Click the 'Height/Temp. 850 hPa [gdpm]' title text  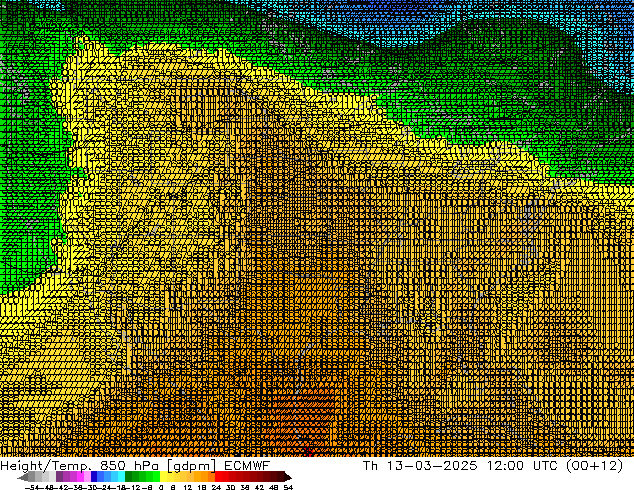tap(107, 466)
